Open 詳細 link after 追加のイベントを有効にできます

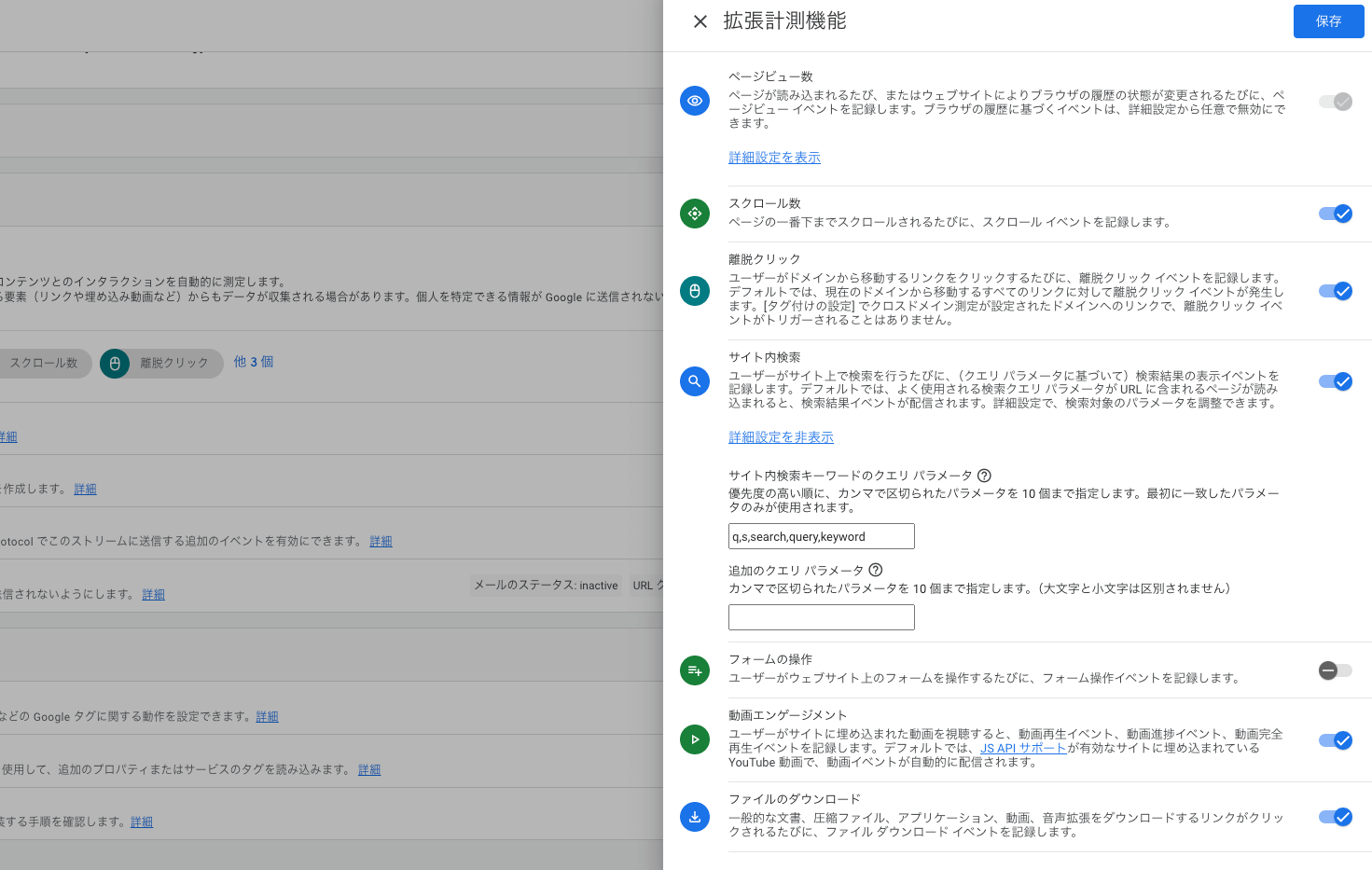click(x=381, y=541)
